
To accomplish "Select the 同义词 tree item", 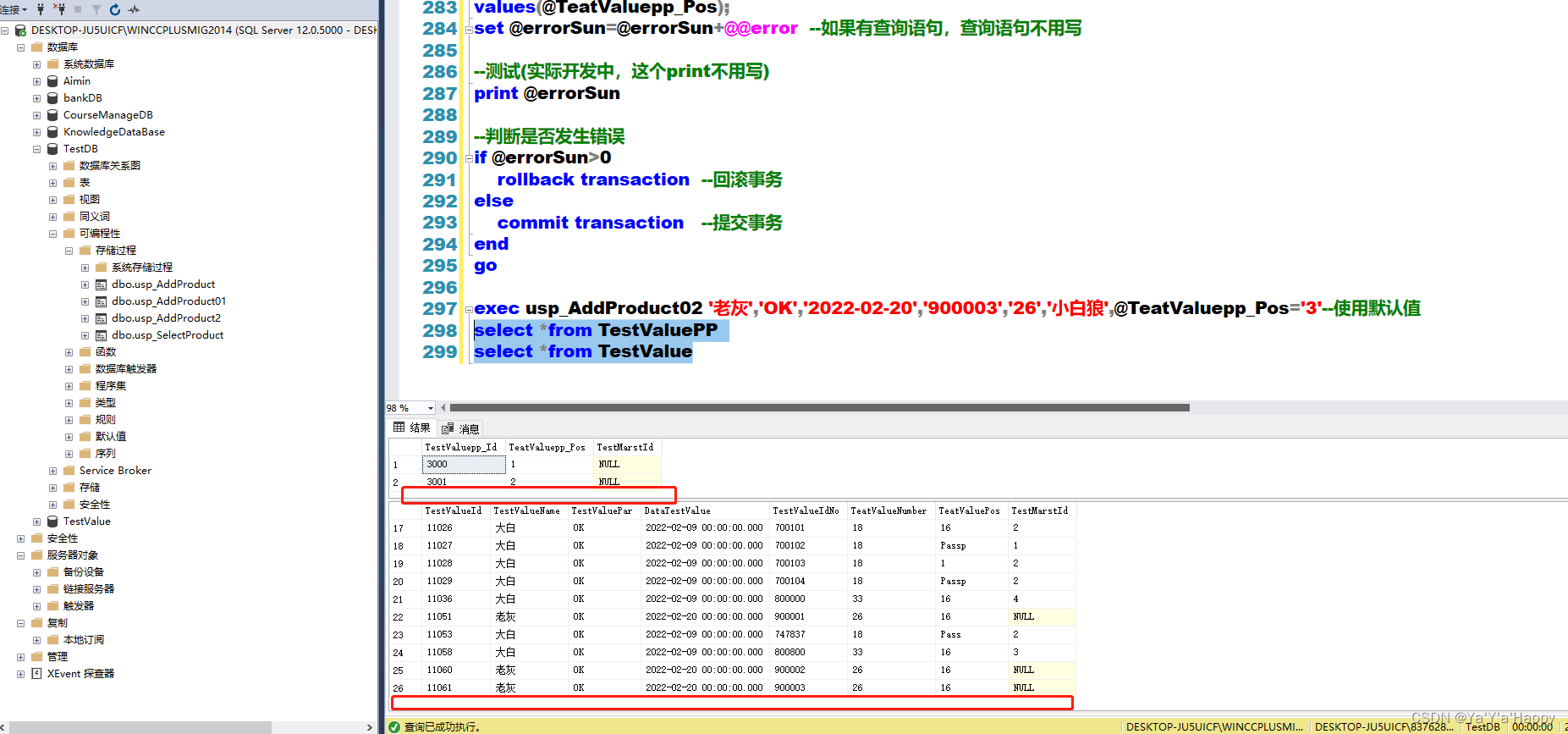I will coord(95,217).
